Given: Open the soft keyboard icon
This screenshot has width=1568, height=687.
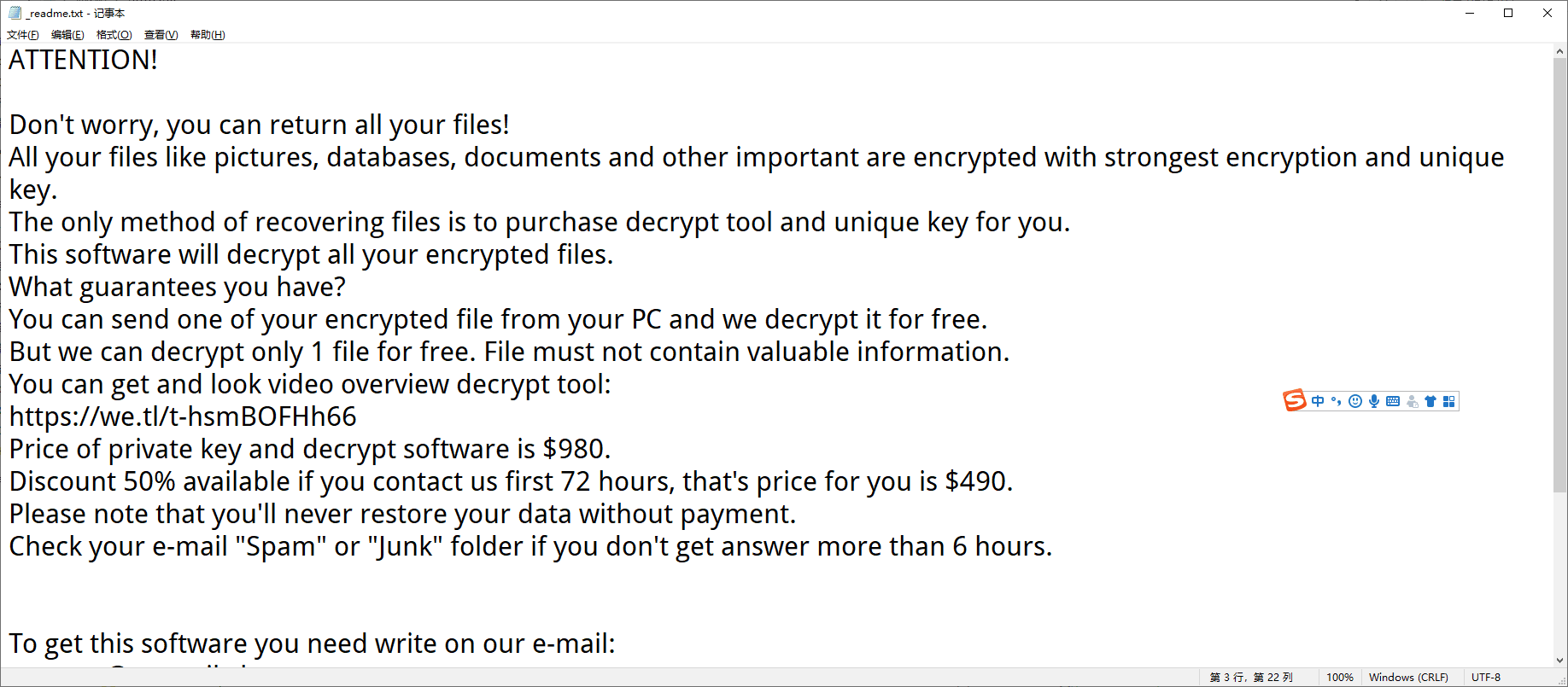Looking at the screenshot, I should pyautogui.click(x=1393, y=401).
